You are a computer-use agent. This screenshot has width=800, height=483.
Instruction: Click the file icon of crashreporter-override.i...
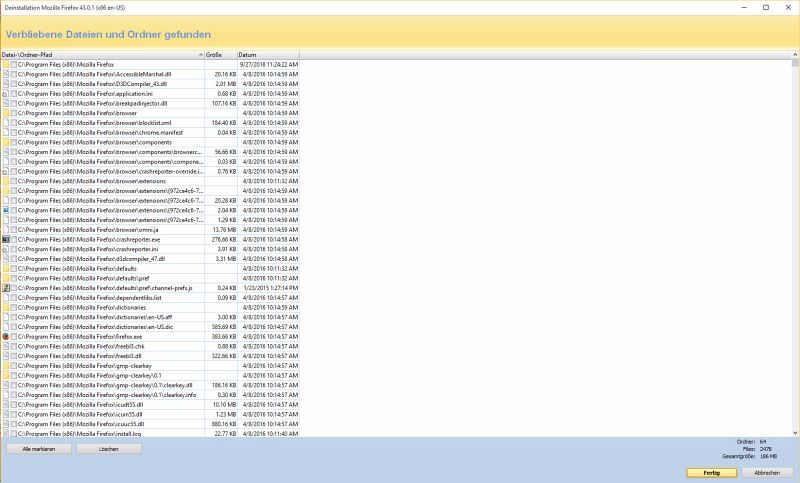coord(6,171)
